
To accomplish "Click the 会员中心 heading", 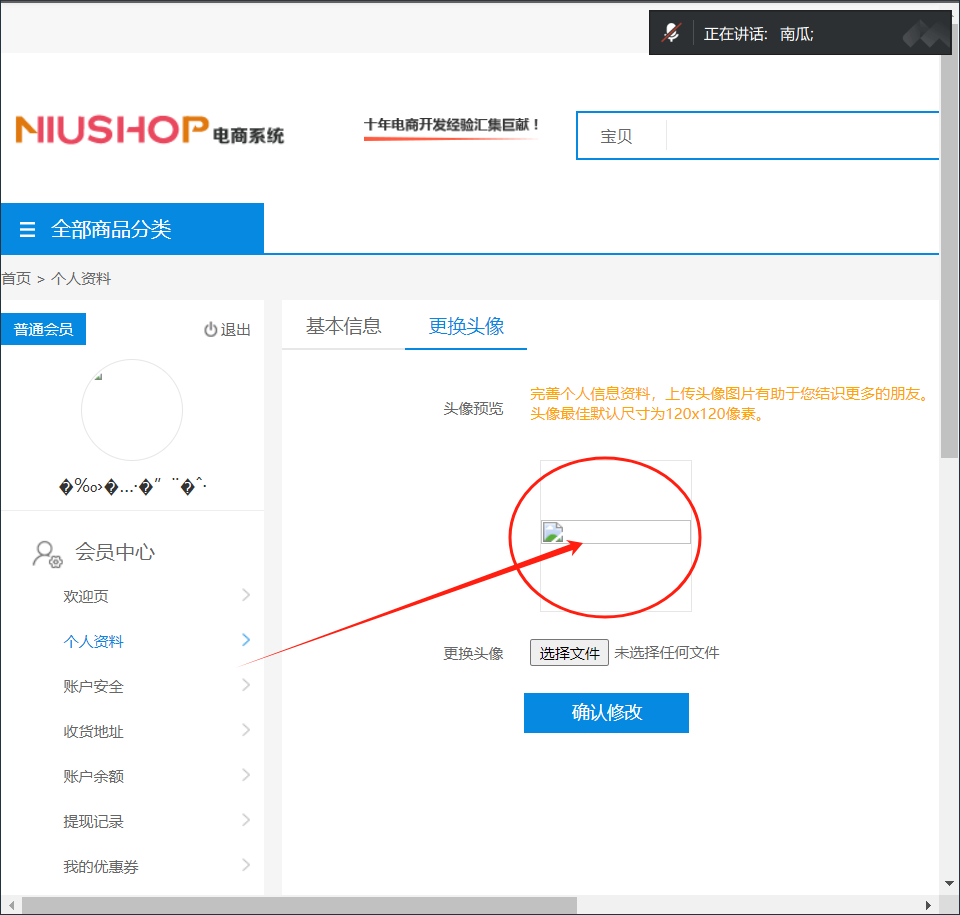I will 114,552.
